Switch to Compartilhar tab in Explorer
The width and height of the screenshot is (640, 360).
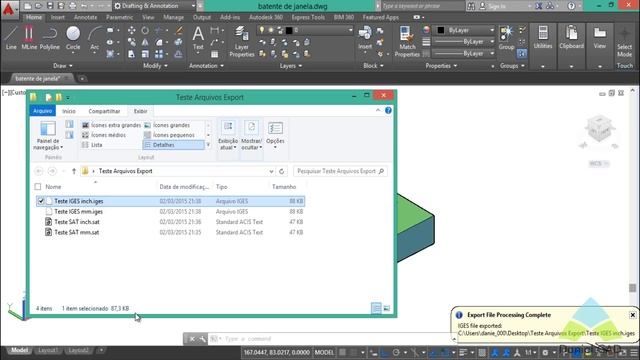click(x=104, y=111)
